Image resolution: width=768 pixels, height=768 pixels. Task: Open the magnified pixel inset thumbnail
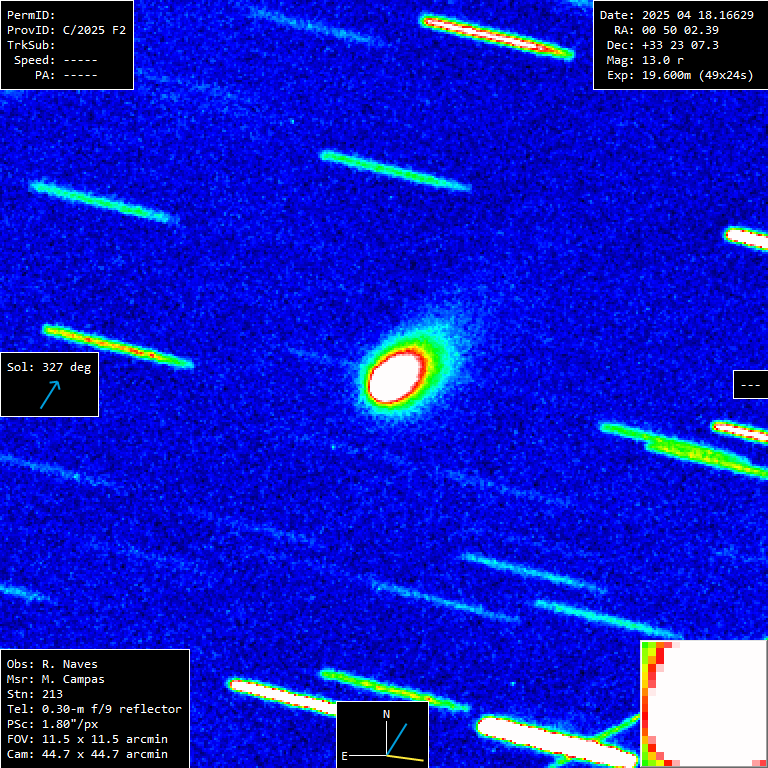(x=704, y=704)
